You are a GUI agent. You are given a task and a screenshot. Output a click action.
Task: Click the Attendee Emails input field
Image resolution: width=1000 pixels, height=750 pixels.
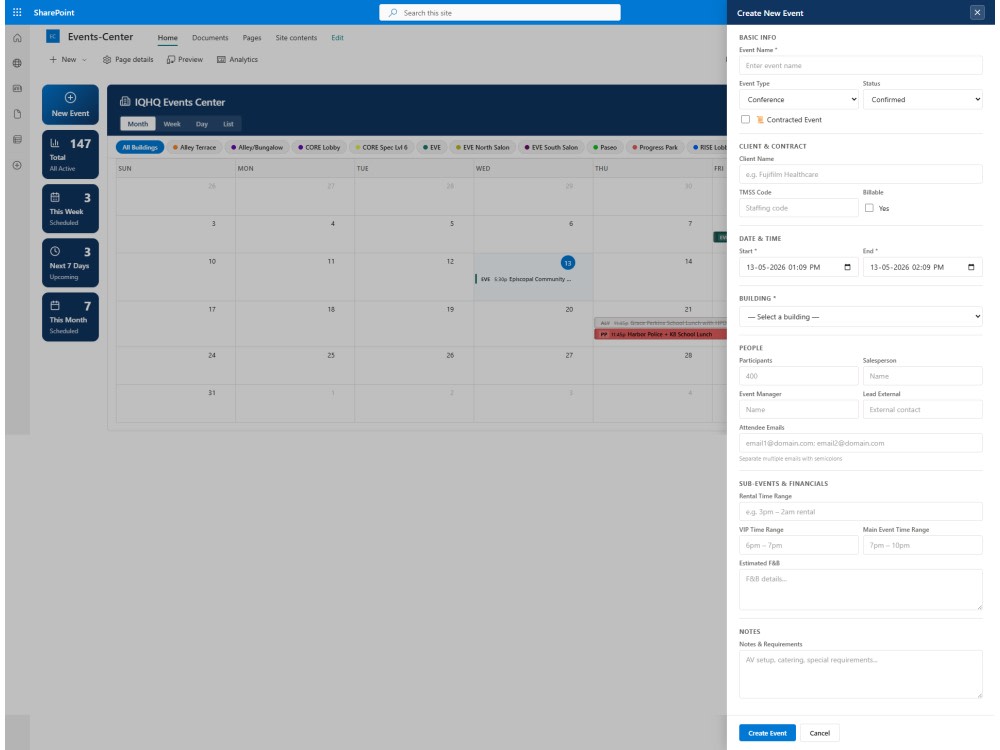point(860,443)
